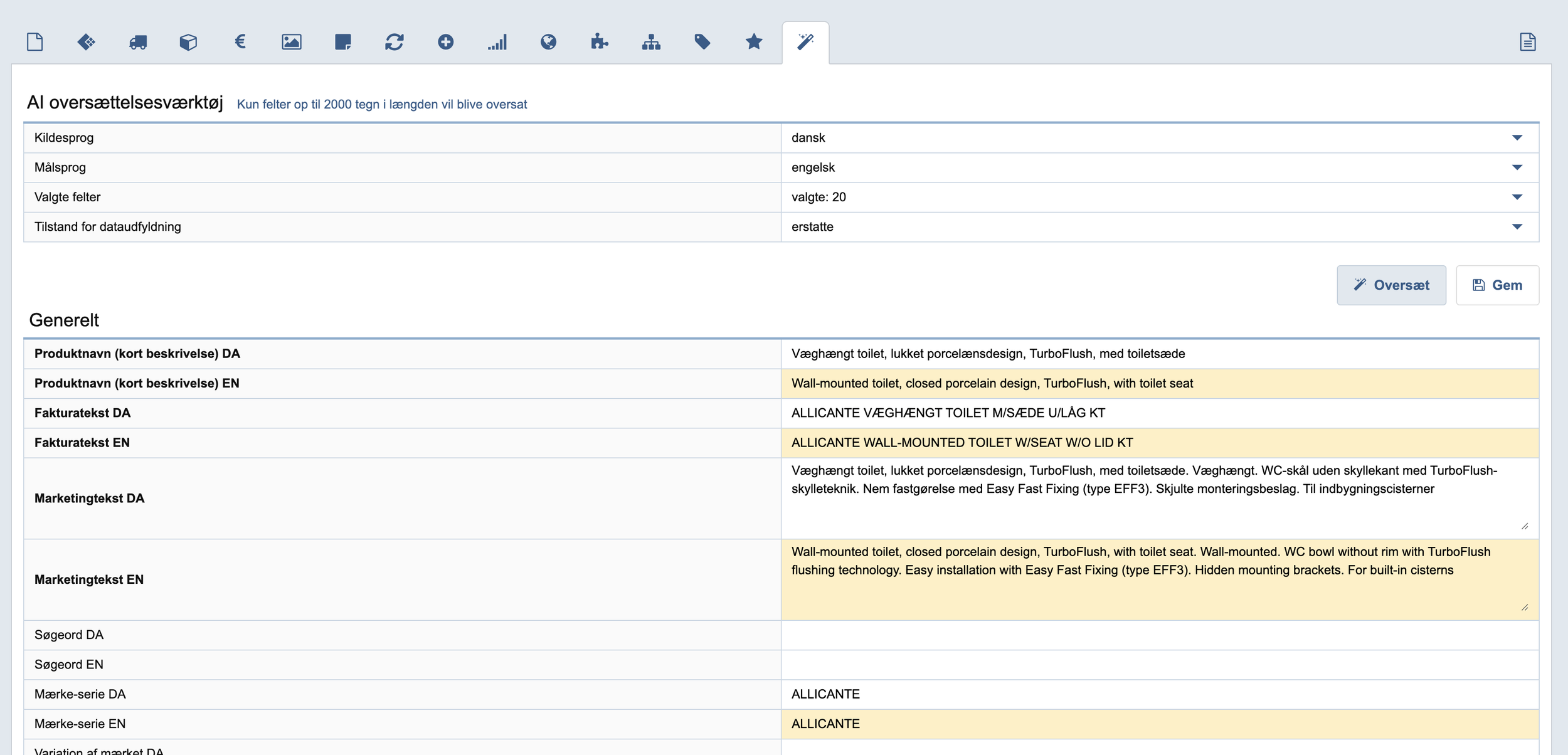Click the Oversæt button
Viewport: 1568px width, 755px height.
pyautogui.click(x=1391, y=285)
